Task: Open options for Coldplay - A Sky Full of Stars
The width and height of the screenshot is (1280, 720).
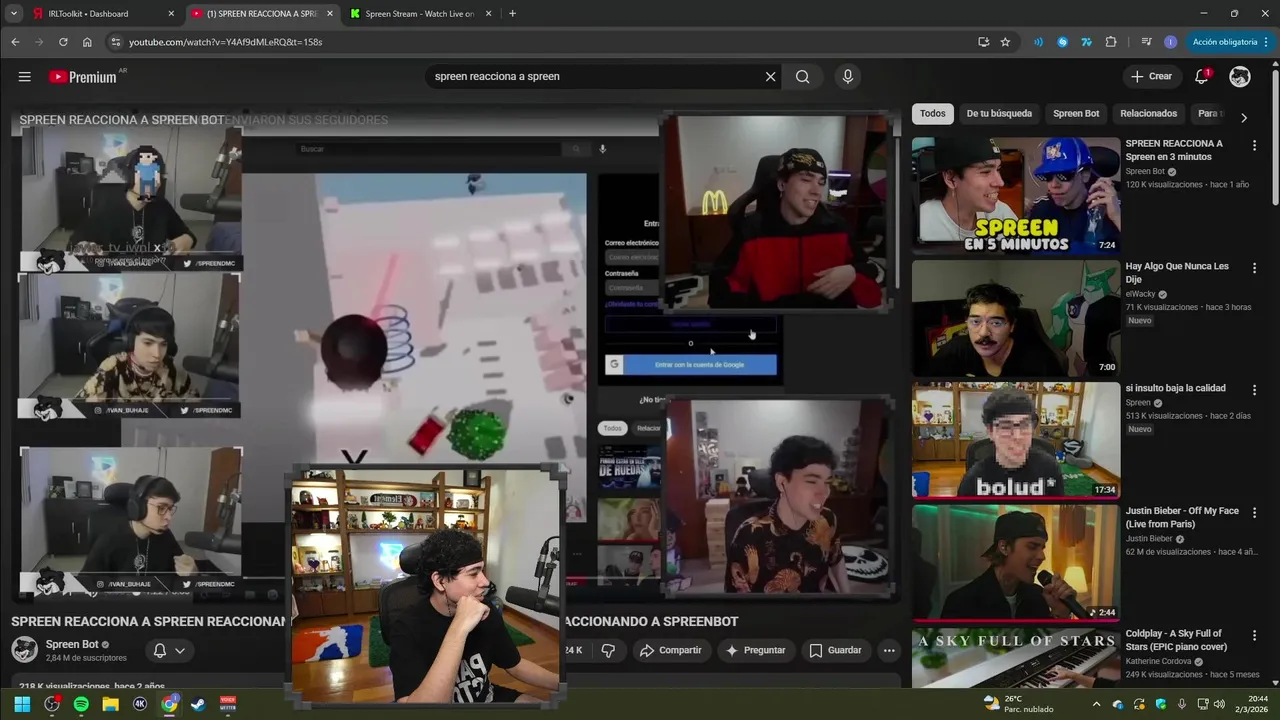Action: click(x=1254, y=635)
